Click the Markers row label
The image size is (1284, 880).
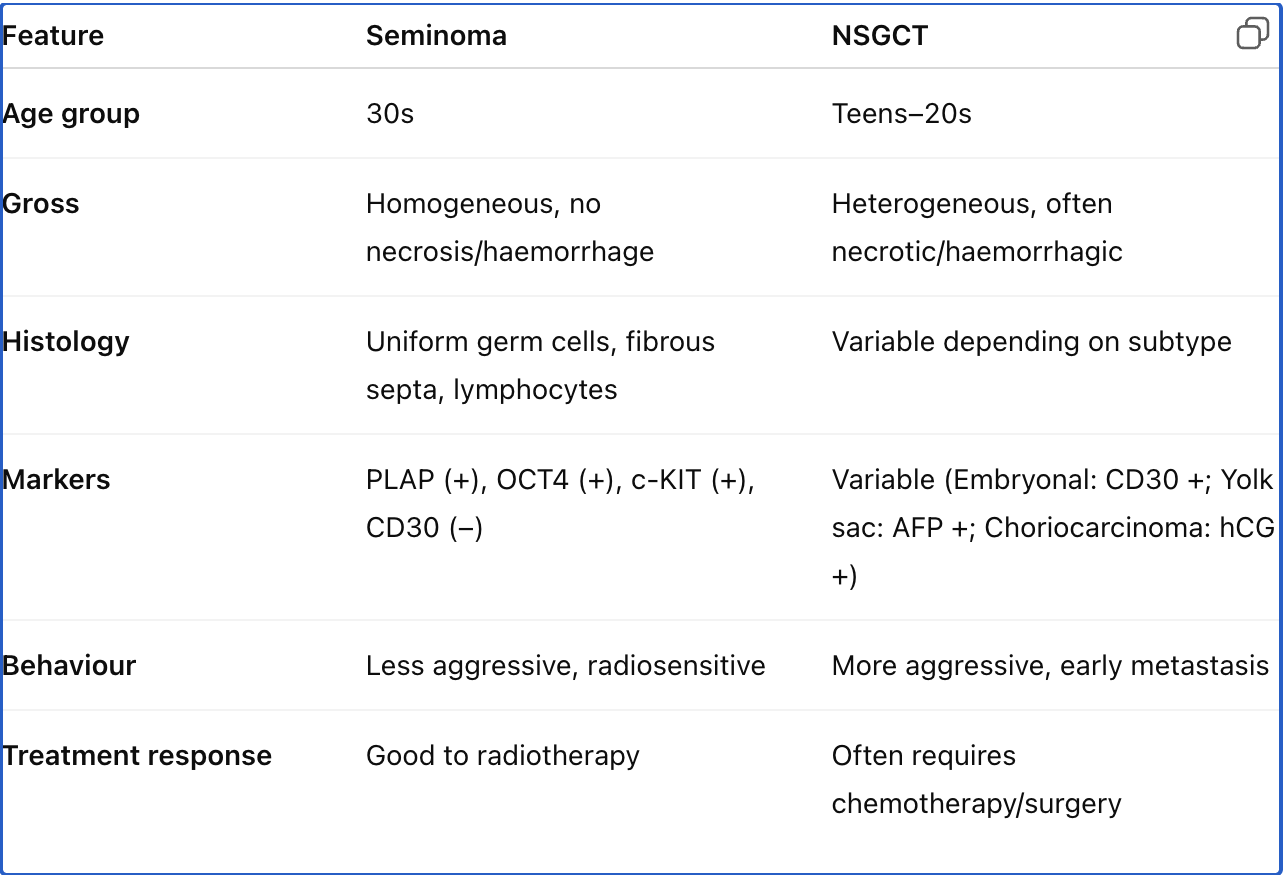56,479
